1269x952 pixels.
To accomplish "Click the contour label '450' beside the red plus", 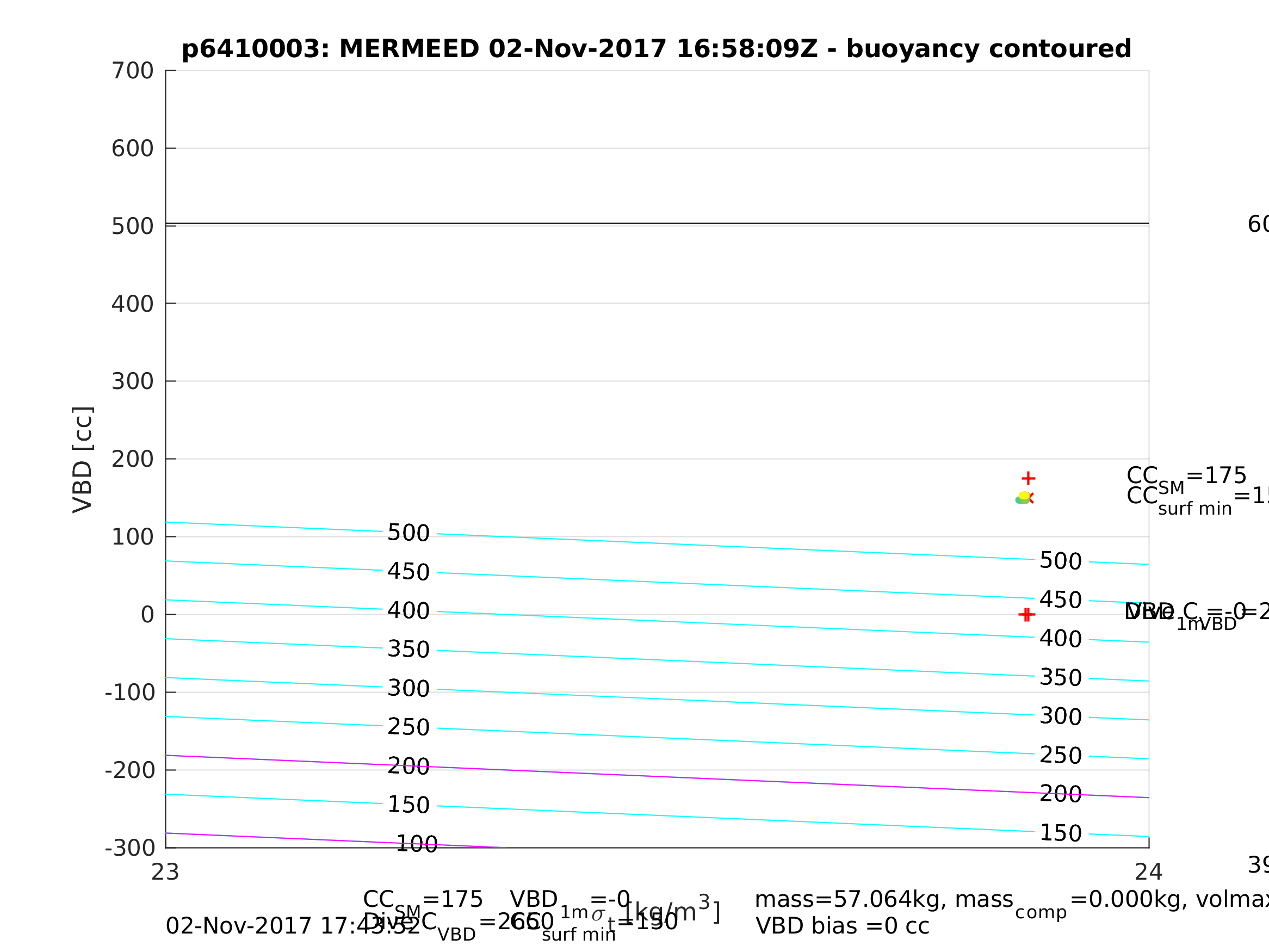I will 1061,599.
